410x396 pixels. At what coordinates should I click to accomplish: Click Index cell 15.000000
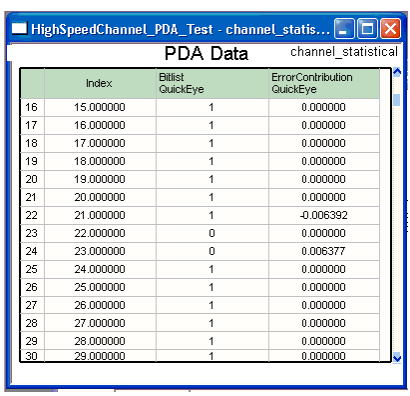pyautogui.click(x=100, y=107)
